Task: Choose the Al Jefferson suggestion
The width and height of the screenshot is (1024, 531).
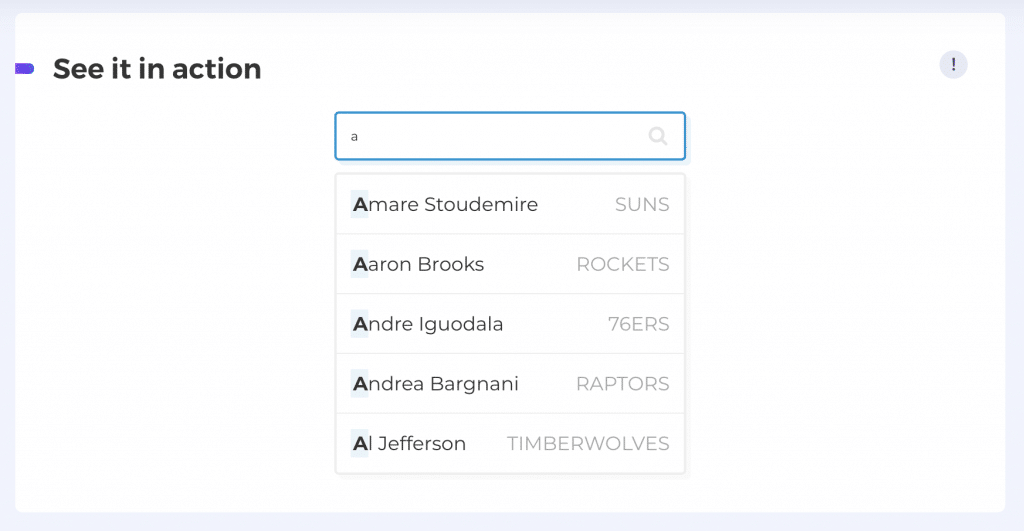Action: [x=510, y=443]
